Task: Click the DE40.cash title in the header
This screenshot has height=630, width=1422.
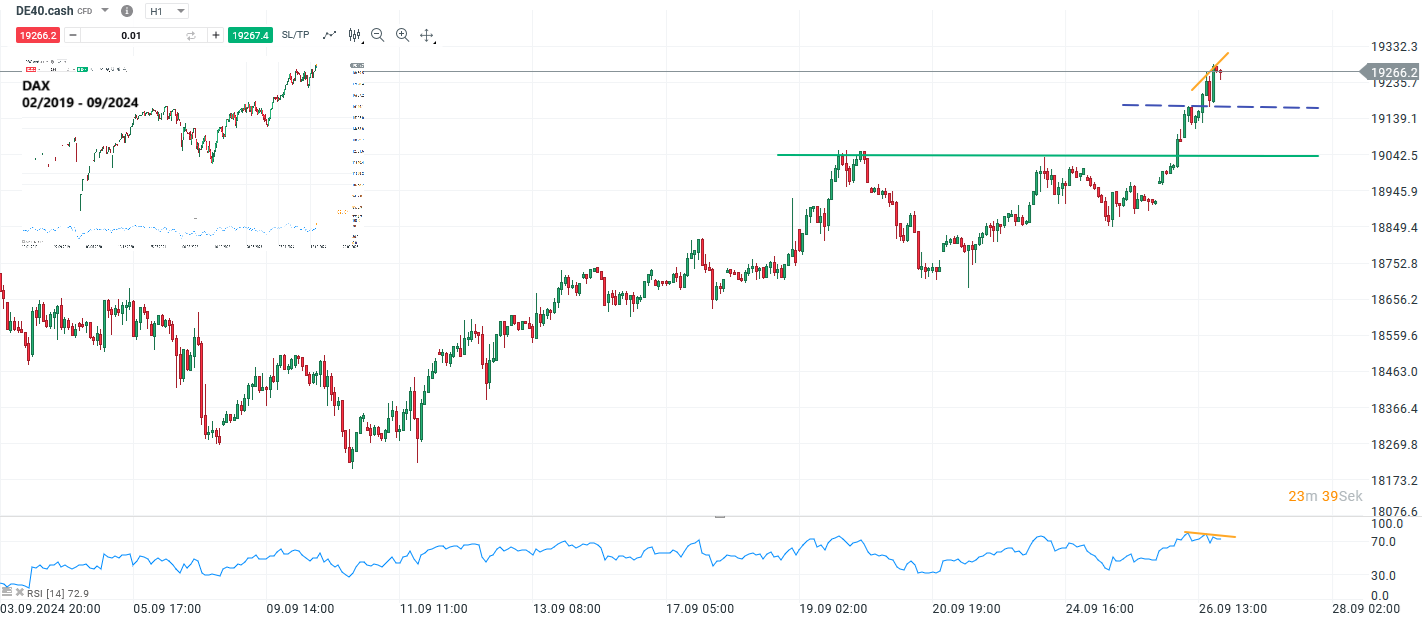Action: (45, 11)
